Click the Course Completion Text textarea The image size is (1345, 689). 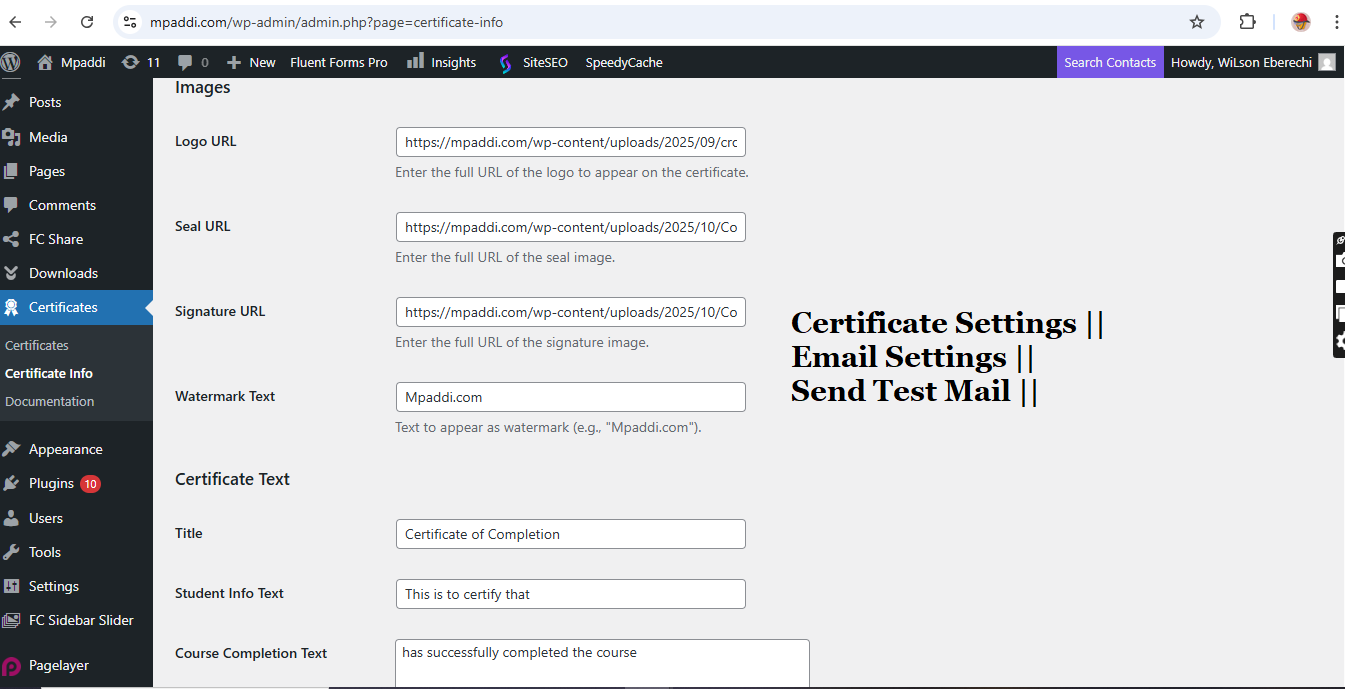(x=602, y=663)
